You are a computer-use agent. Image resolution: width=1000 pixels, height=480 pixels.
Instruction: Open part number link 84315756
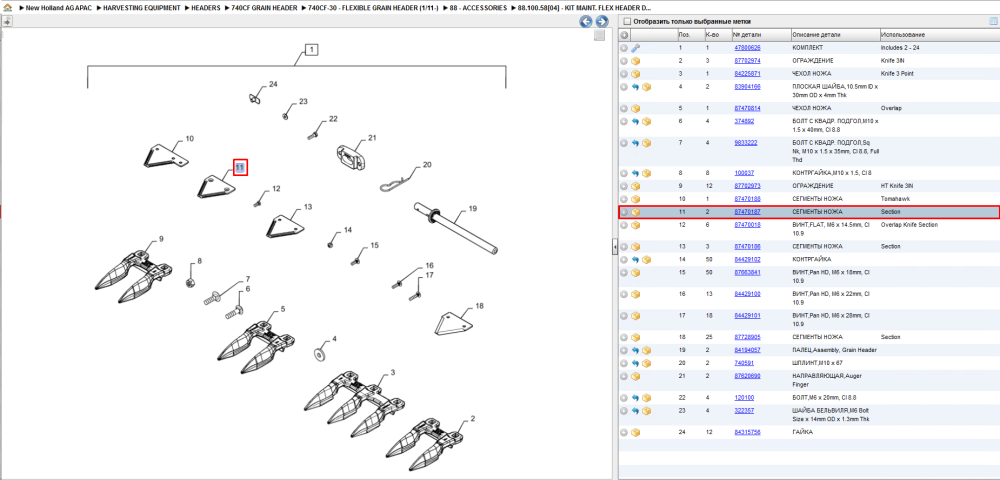(x=747, y=432)
